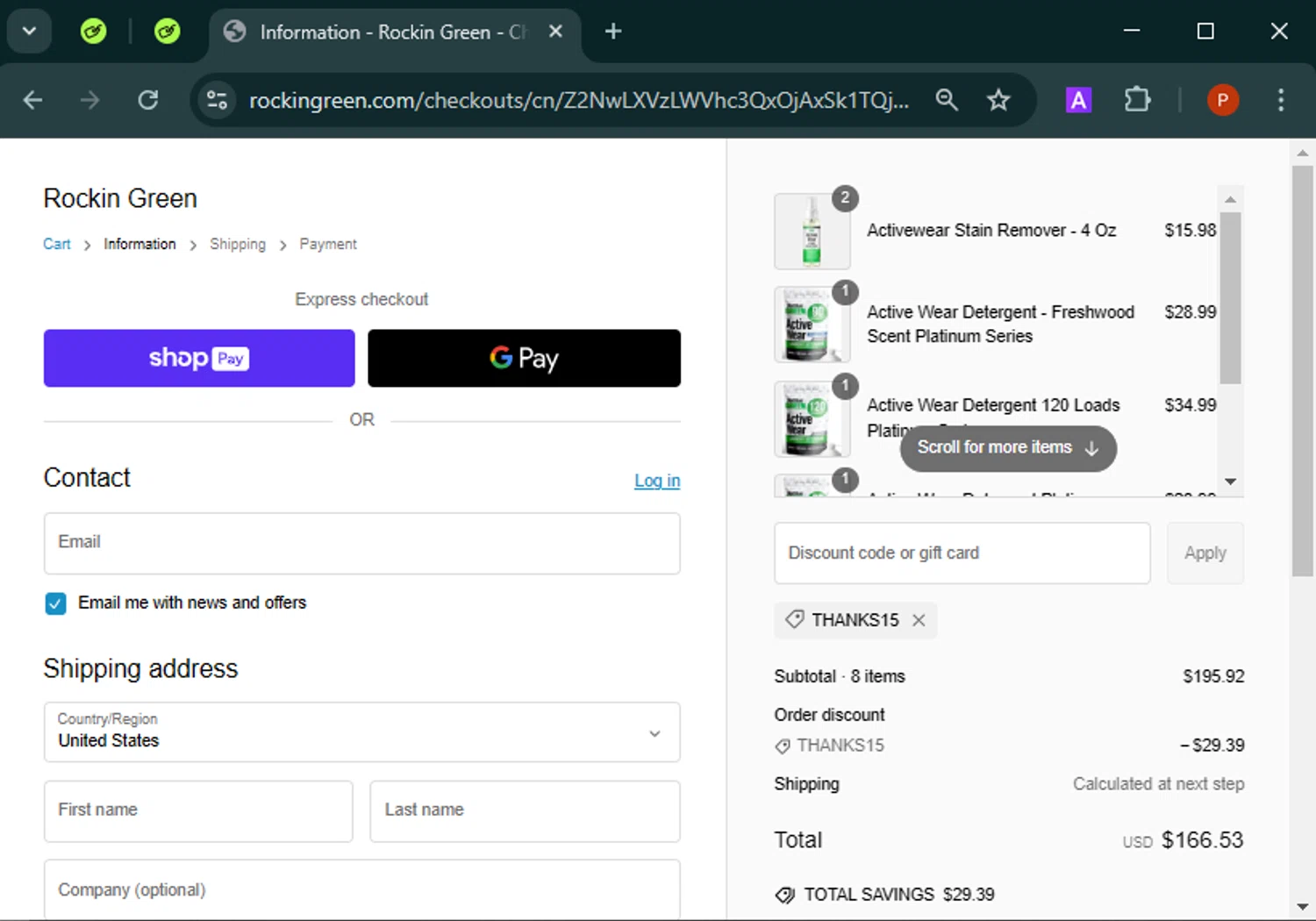The image size is (1316, 921).
Task: Click 'Calculated at next step' shipping text
Action: point(1158,784)
